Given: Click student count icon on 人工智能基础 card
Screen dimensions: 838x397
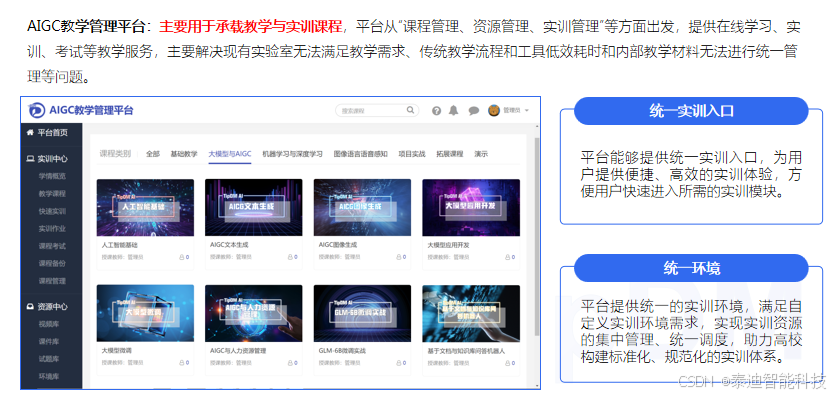Looking at the screenshot, I should 182,257.
